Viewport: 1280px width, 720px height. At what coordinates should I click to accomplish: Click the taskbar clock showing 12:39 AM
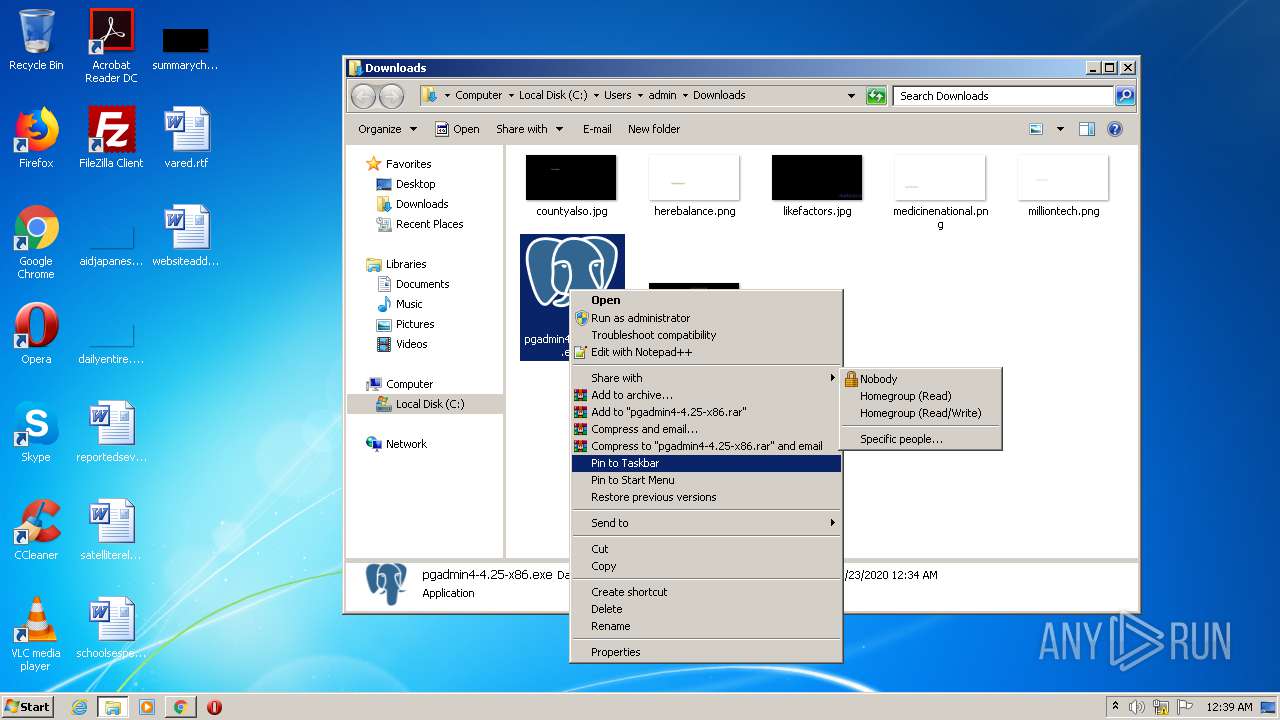[x=1229, y=707]
